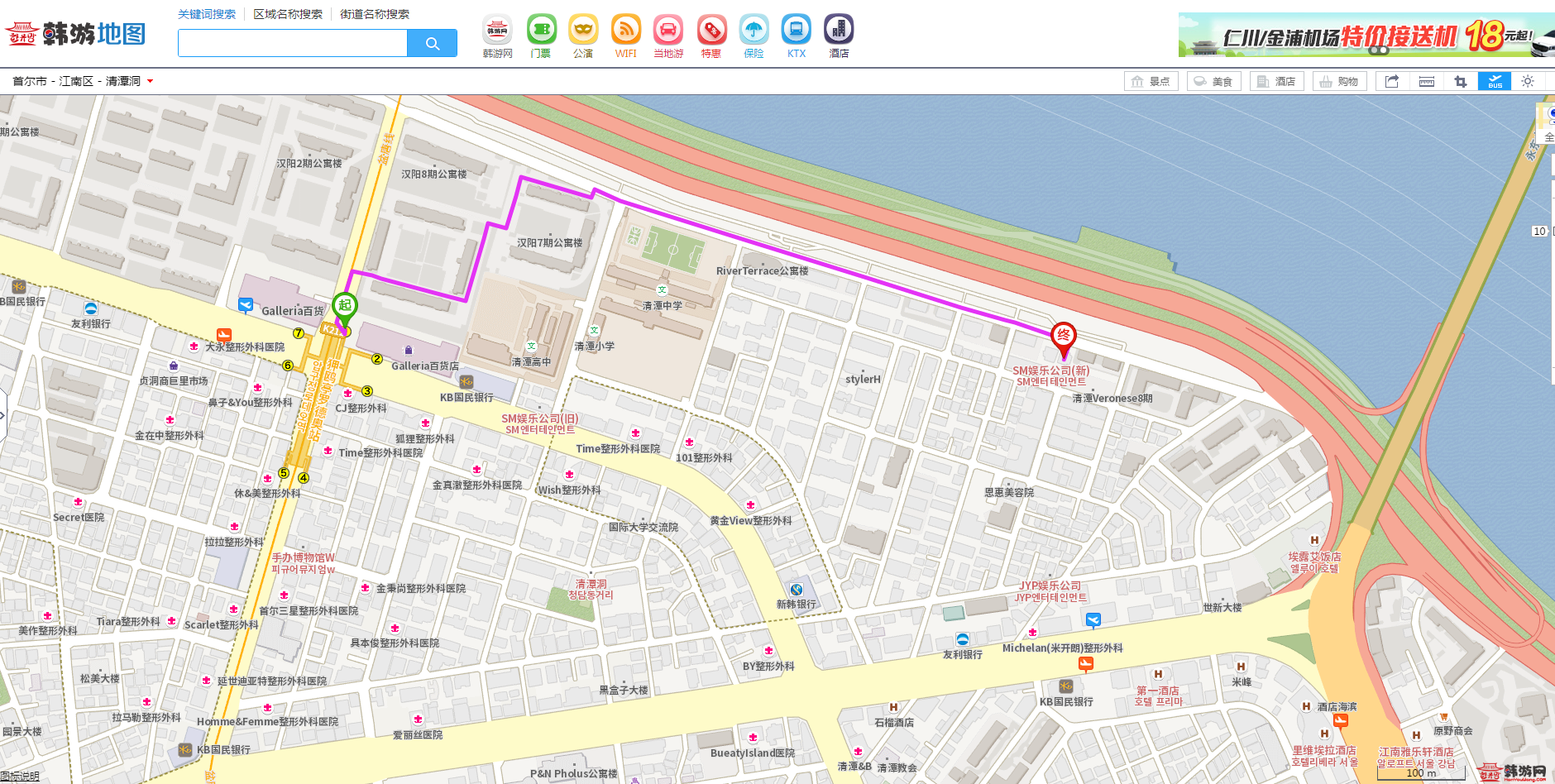Click the Wish整形外科 clinic icon
Viewport: 1555px width, 784px height.
tap(569, 475)
